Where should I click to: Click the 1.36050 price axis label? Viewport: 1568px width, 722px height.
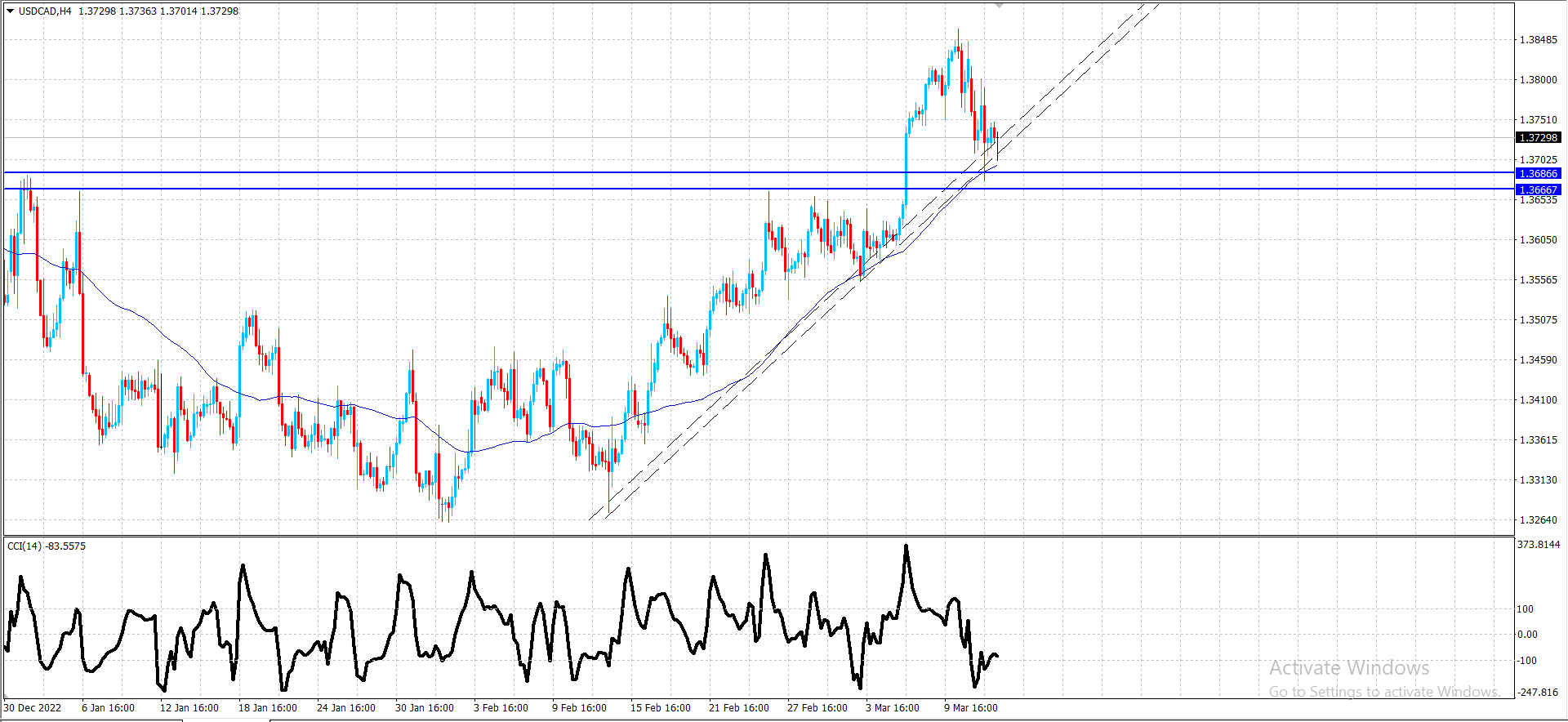[1538, 240]
